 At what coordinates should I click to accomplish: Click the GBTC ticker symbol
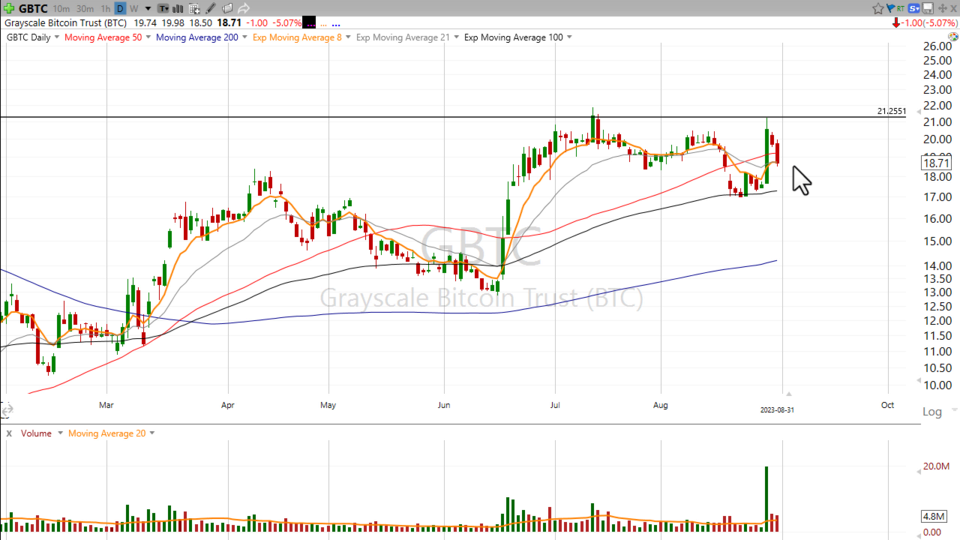33,9
